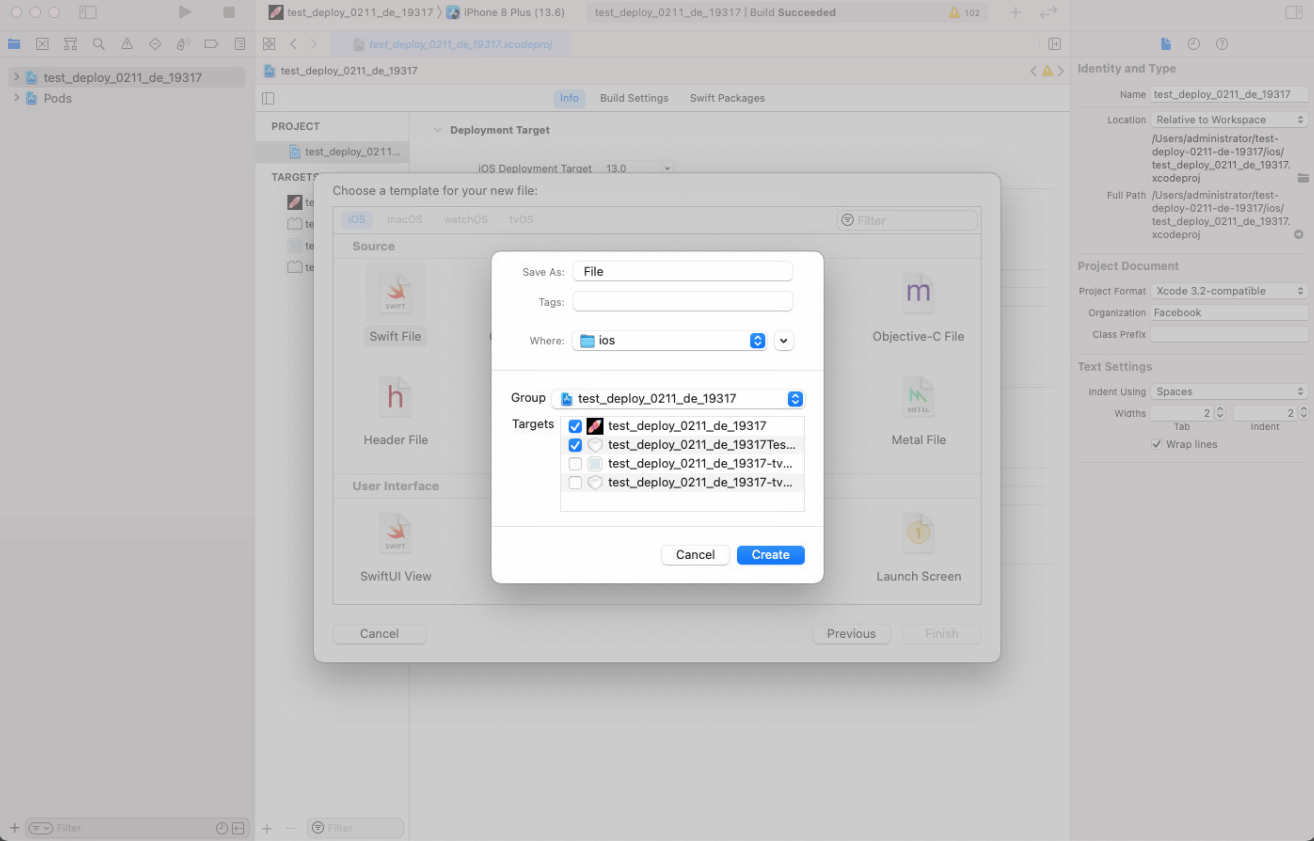
Task: Select the Launch Screen template
Action: [918, 547]
